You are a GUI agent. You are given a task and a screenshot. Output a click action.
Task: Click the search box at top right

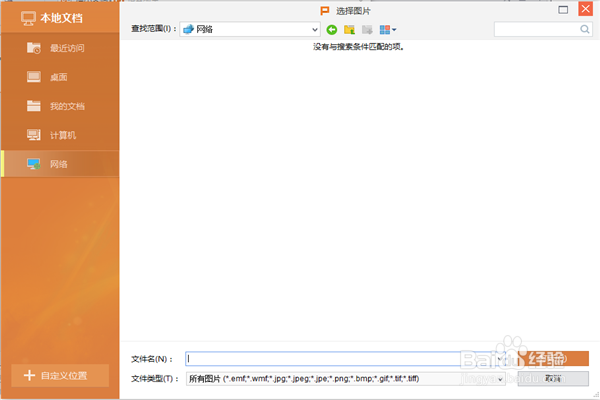coord(543,29)
